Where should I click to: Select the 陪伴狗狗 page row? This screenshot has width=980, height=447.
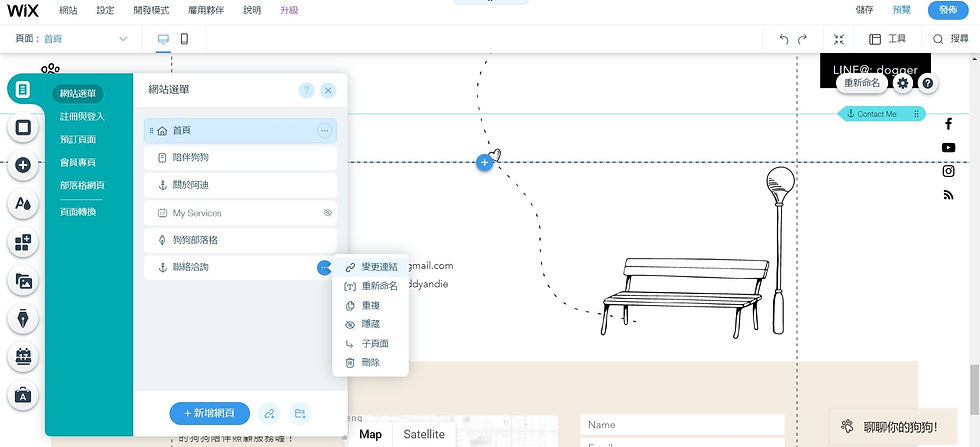[x=241, y=158]
